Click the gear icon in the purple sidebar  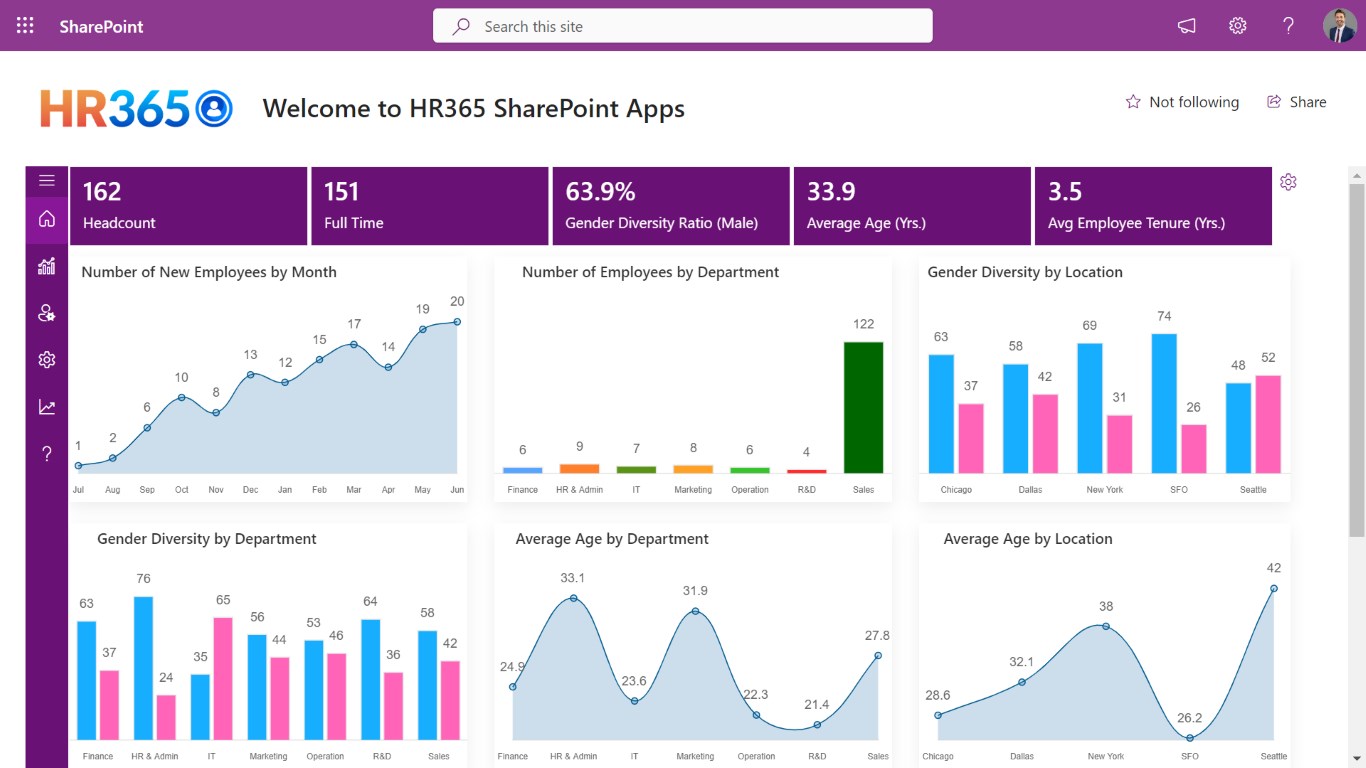46,360
